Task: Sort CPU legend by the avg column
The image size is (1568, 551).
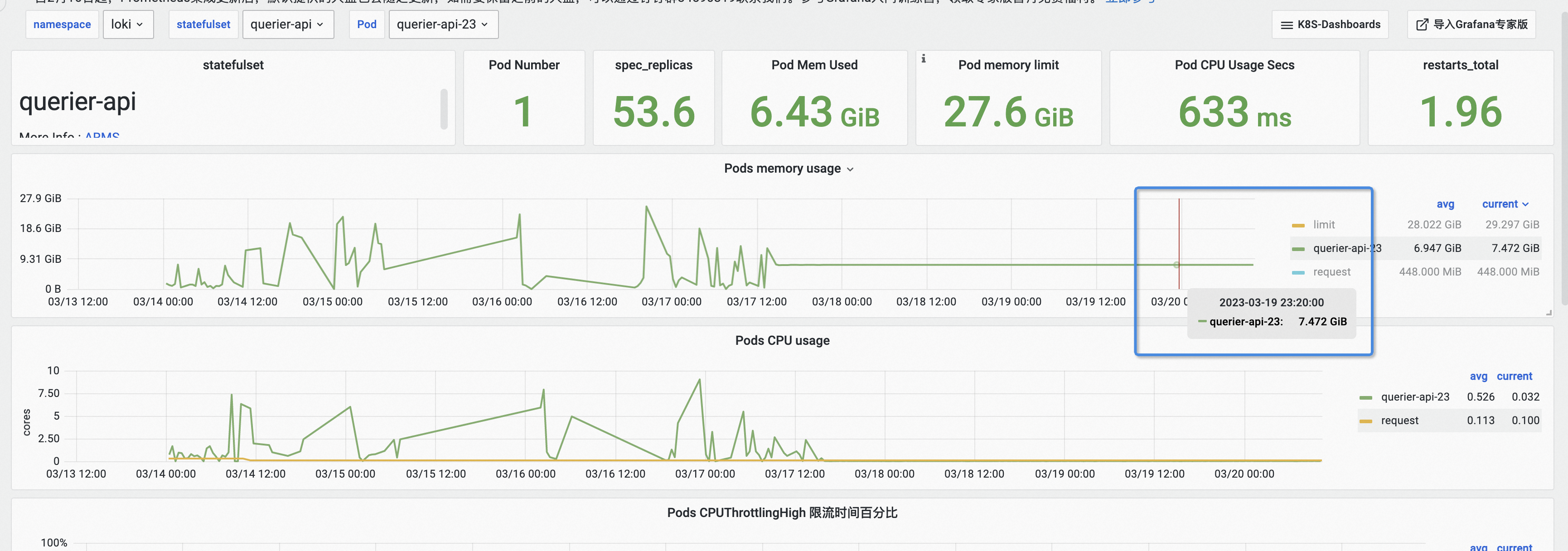Action: [1479, 376]
